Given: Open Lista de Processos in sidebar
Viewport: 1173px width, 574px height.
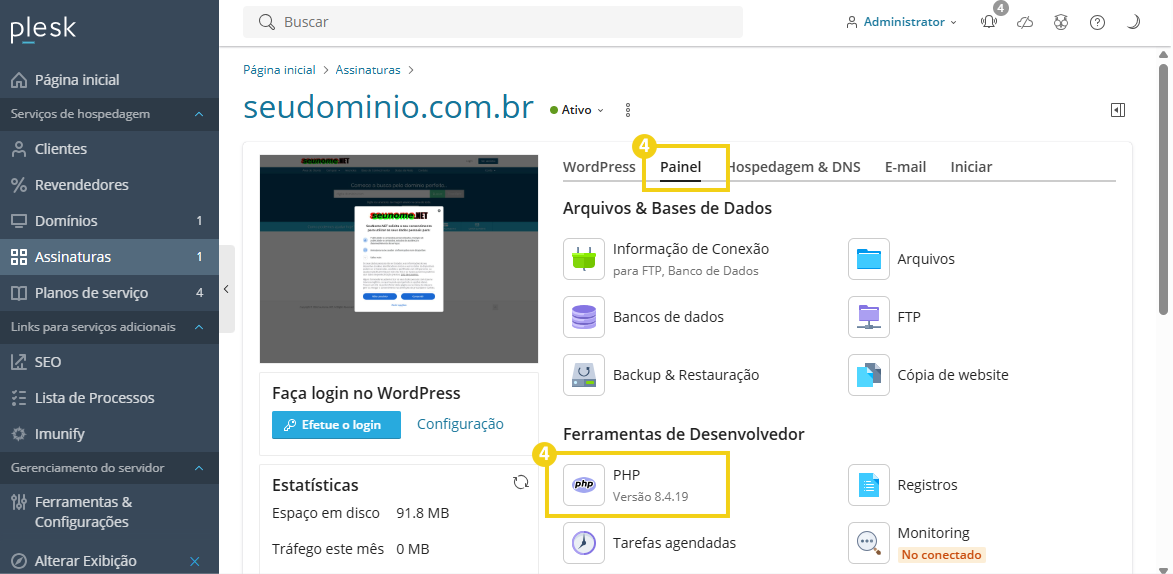Looking at the screenshot, I should pos(109,398).
